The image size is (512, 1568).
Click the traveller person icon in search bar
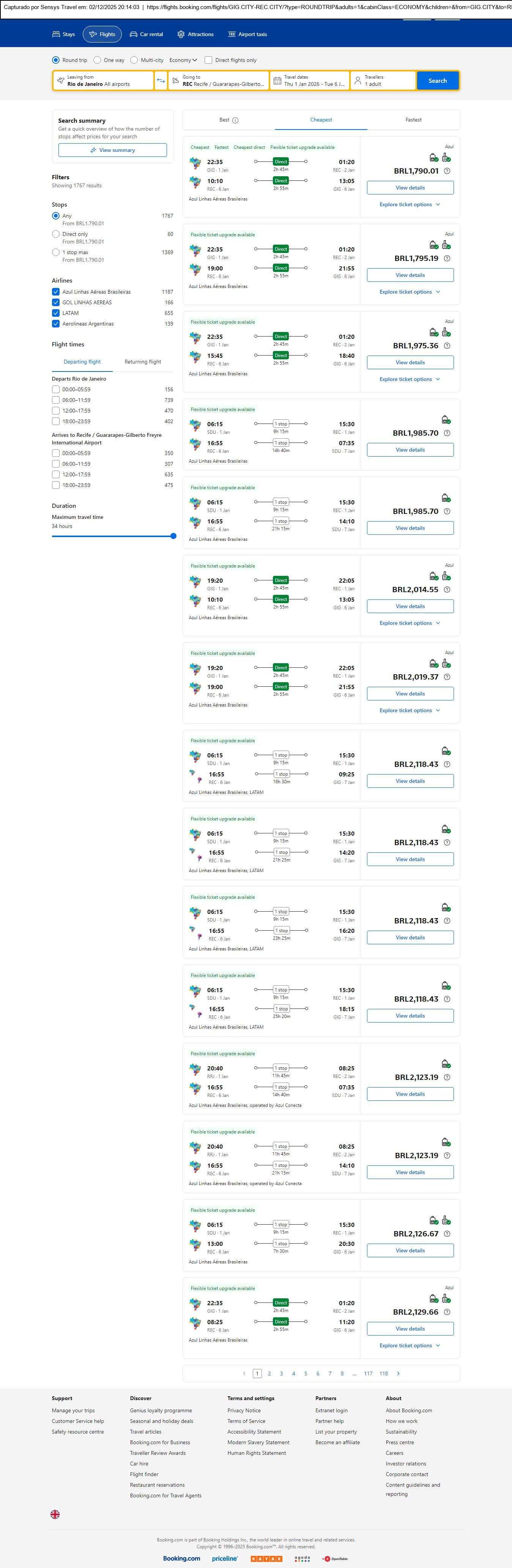click(x=358, y=81)
